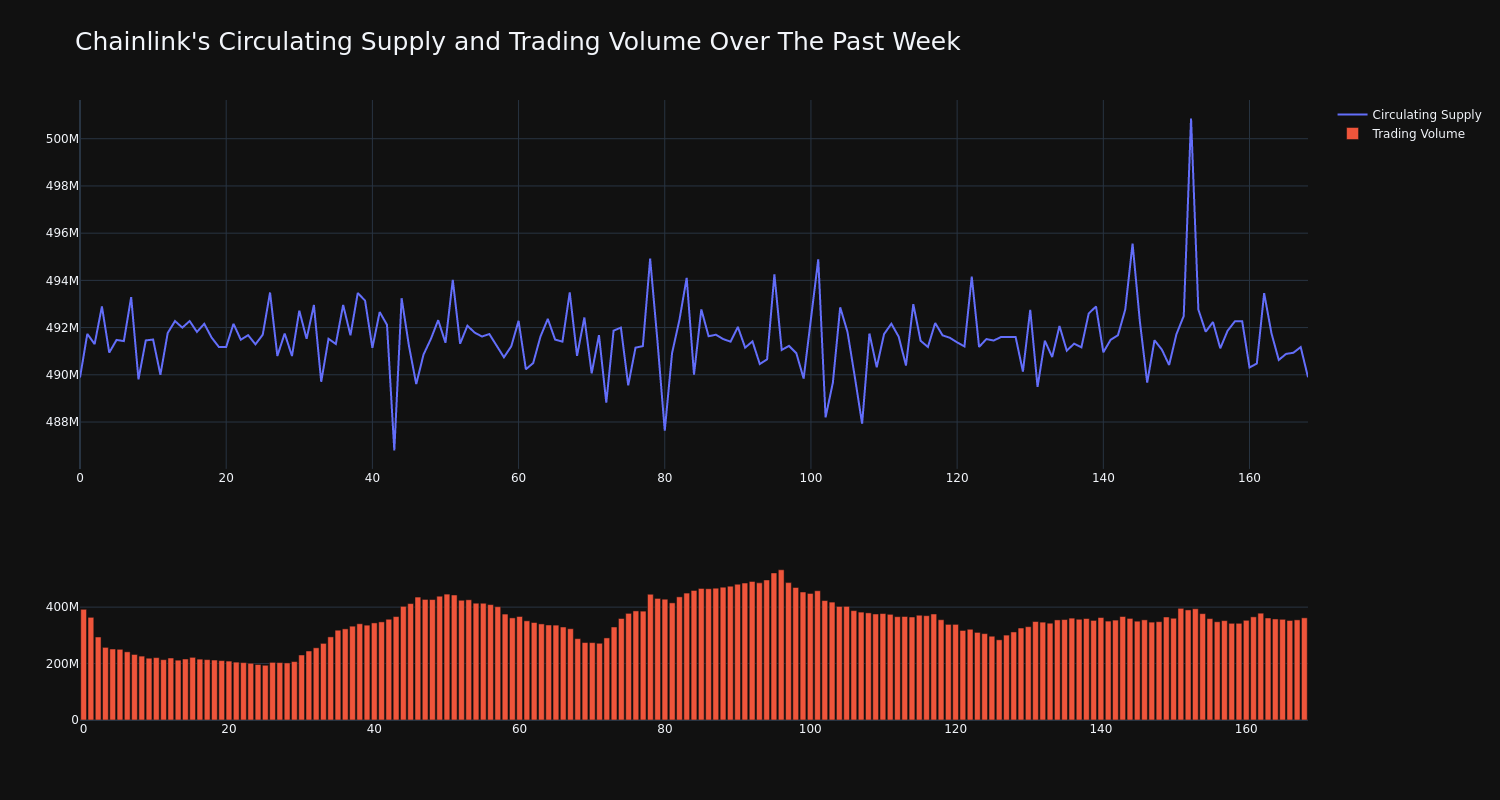This screenshot has width=1500, height=800.
Task: Click the 500M y-axis label
Action: 62,139
